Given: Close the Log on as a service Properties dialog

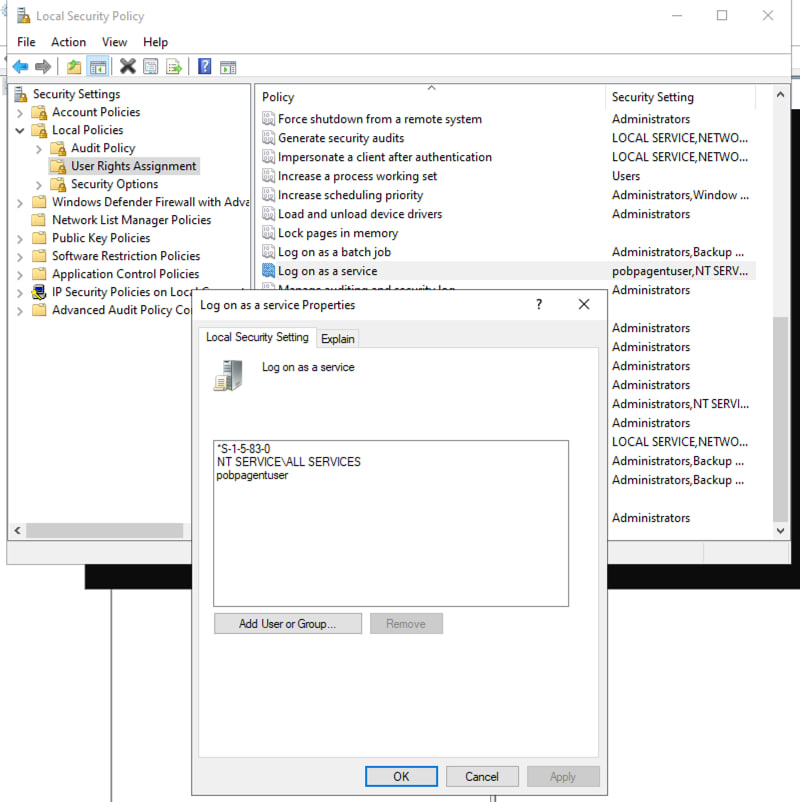Looking at the screenshot, I should (584, 304).
